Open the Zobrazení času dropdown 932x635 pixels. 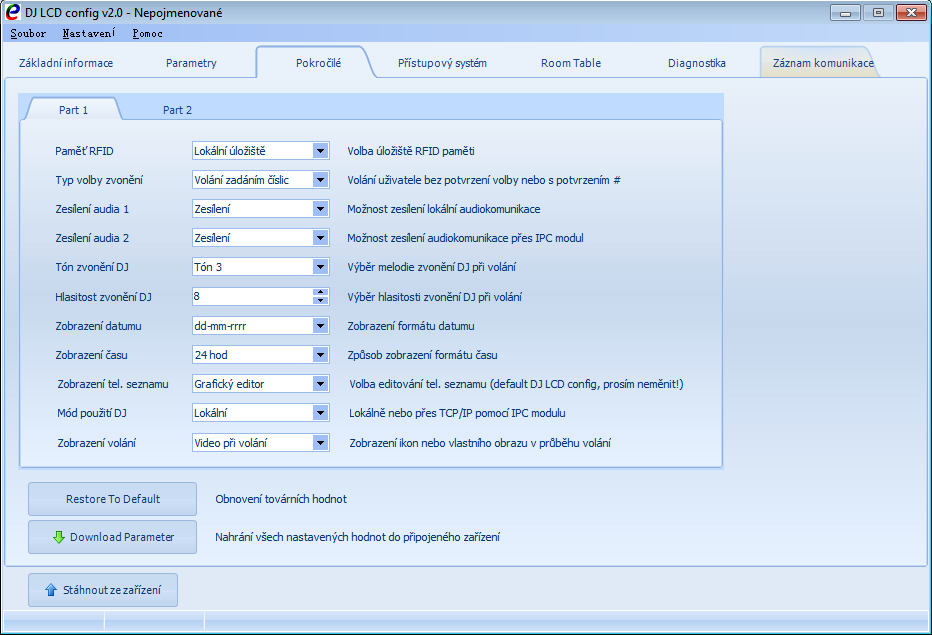coord(320,355)
